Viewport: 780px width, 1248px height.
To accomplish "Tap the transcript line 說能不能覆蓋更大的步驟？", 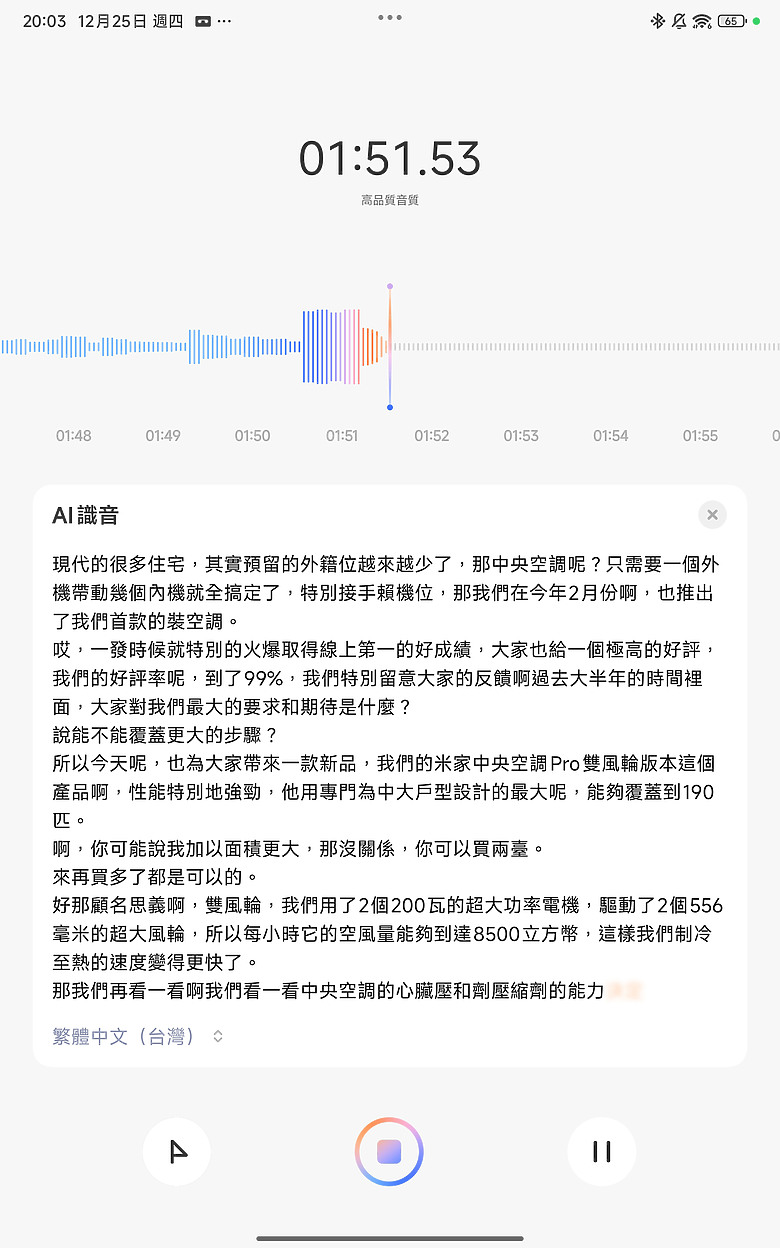I will [x=164, y=735].
